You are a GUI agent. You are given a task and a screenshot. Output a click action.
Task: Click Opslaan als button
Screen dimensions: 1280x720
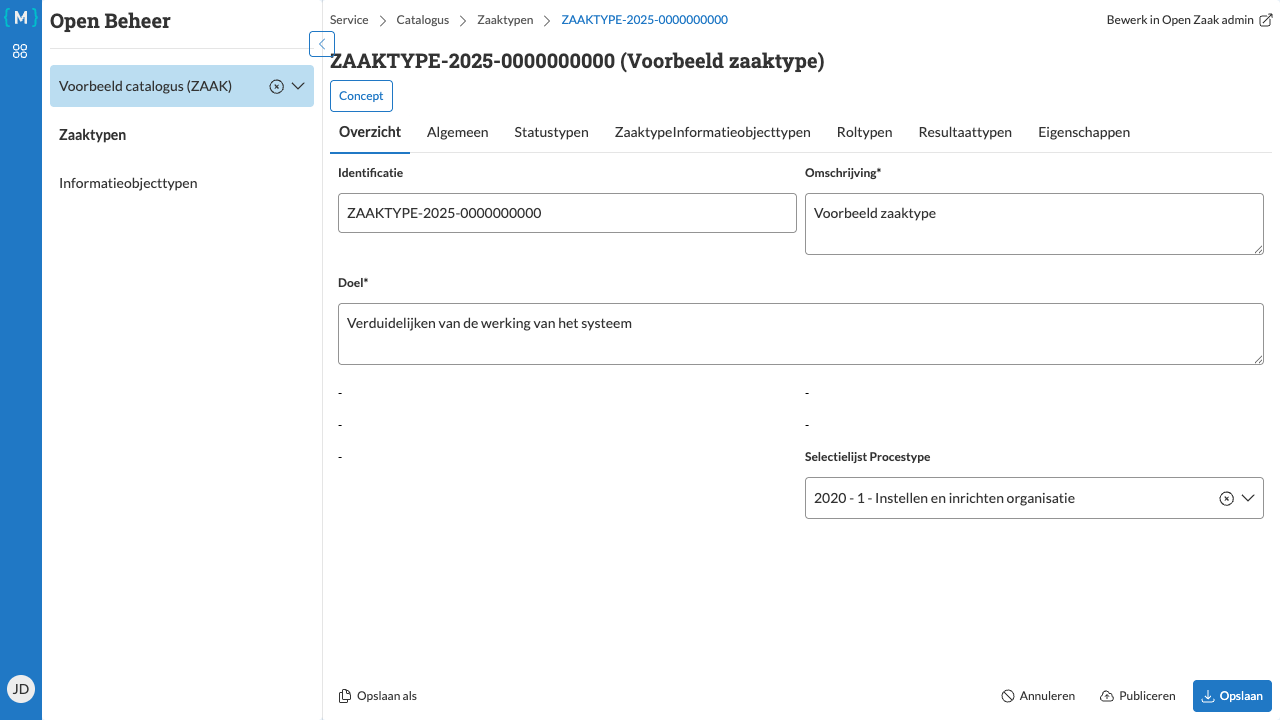tap(378, 696)
